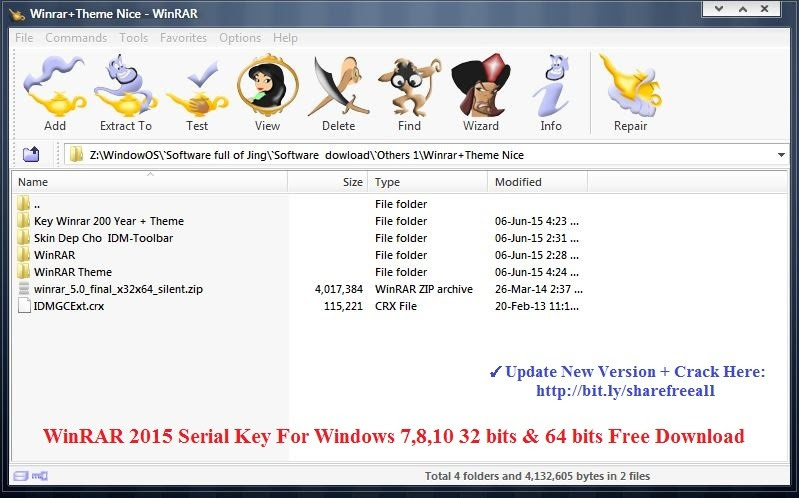Click the folder icon in the address bar
The height and width of the screenshot is (498, 799).
click(x=76, y=154)
